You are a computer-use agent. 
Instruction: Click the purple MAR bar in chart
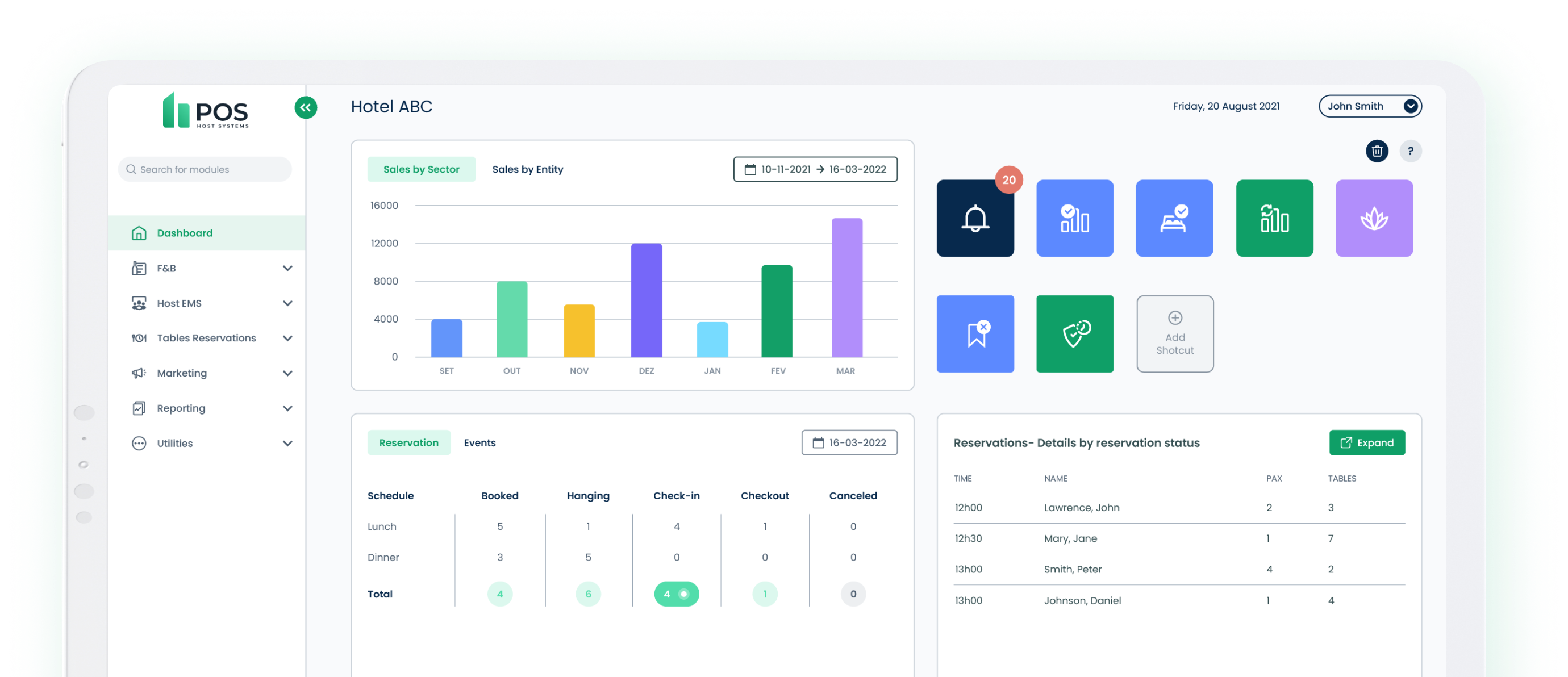846,288
